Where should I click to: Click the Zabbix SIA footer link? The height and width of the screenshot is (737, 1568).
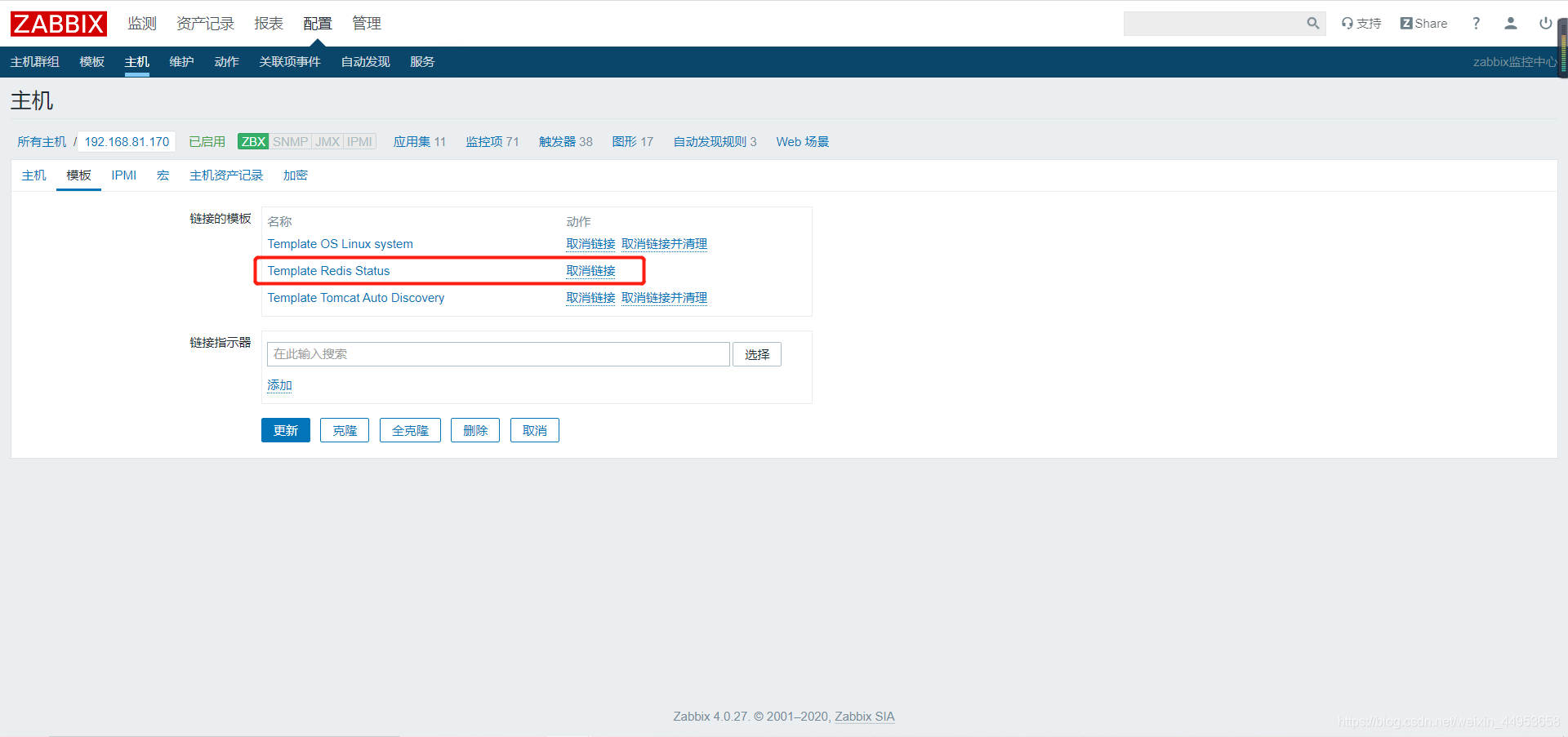(x=865, y=717)
